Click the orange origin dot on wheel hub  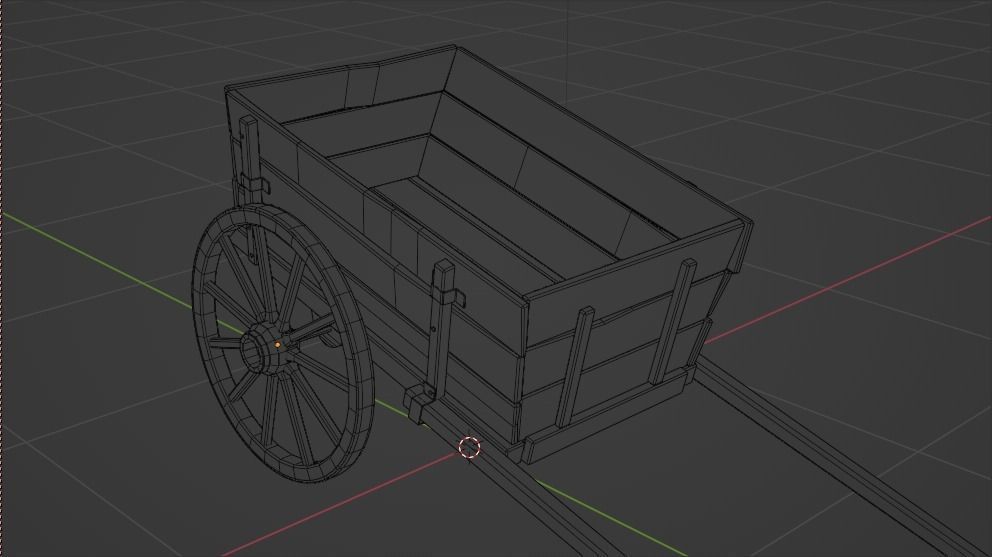(277, 345)
